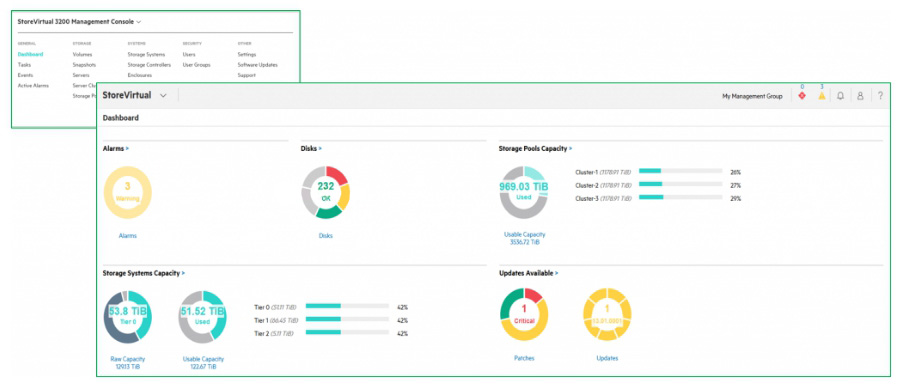This screenshot has height=389, width=904.
Task: Expand the Storage Pools Capacity arrow
Action: pyautogui.click(x=571, y=149)
